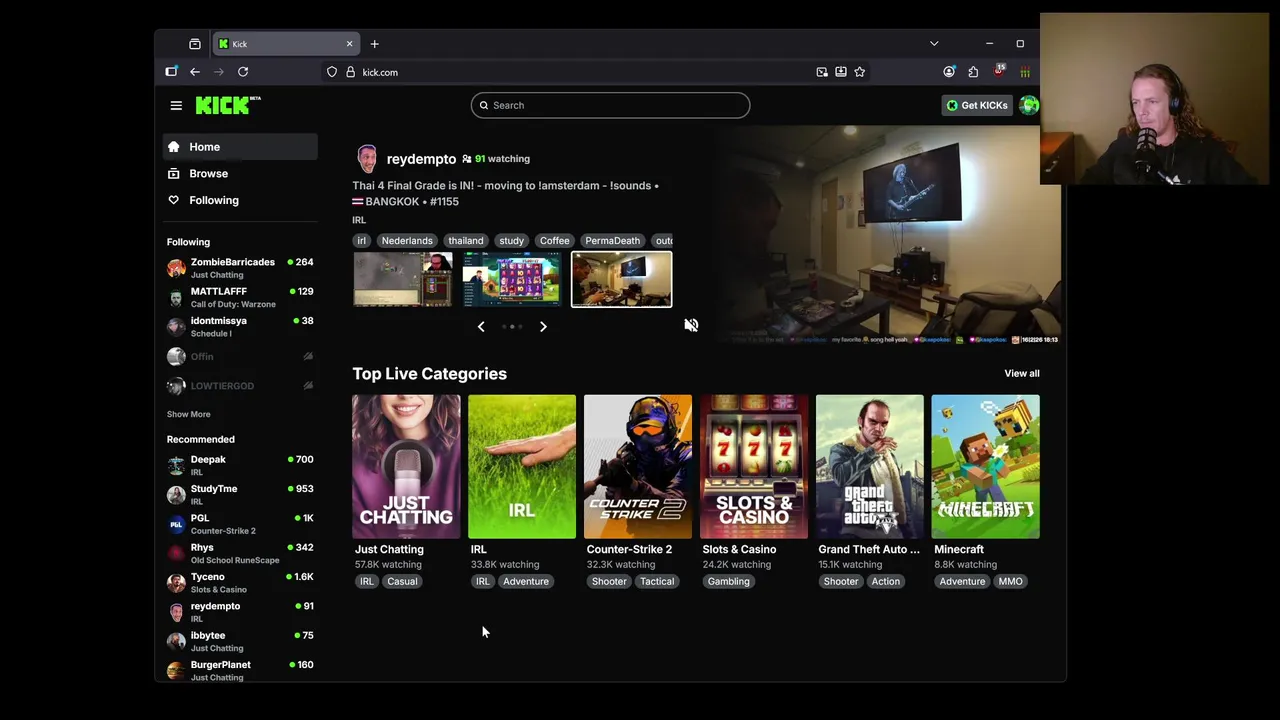Select the Coffee tag
This screenshot has height=720, width=1280.
coord(554,241)
